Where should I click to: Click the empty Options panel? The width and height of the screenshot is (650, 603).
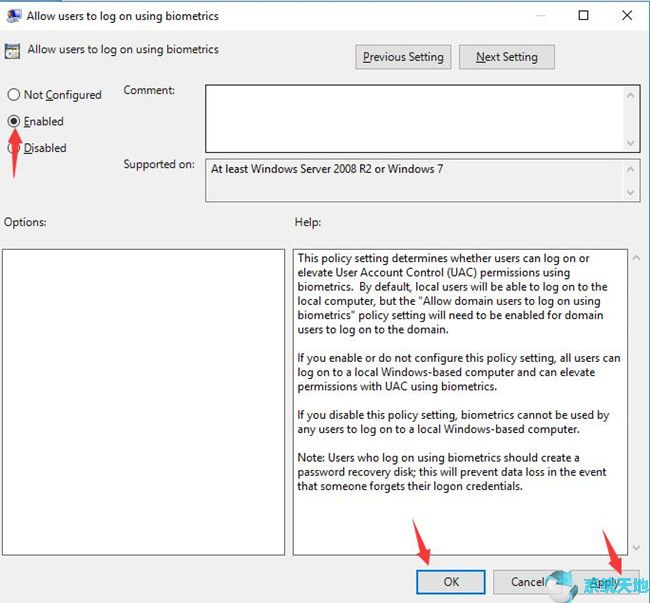[x=144, y=402]
